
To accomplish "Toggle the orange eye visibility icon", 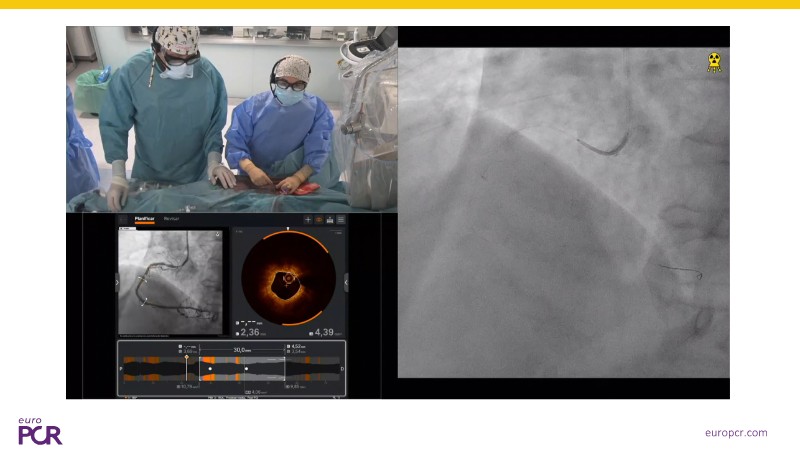I will pyautogui.click(x=320, y=219).
